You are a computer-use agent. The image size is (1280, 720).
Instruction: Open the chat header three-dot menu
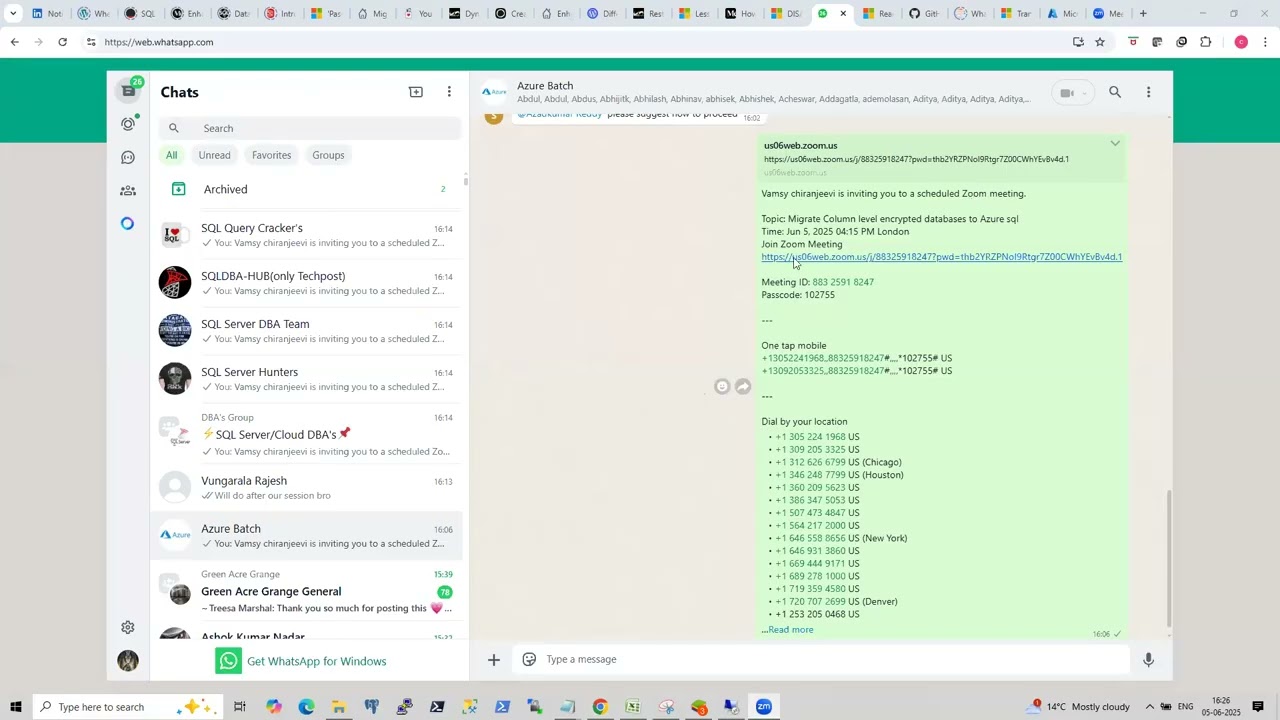[1148, 92]
